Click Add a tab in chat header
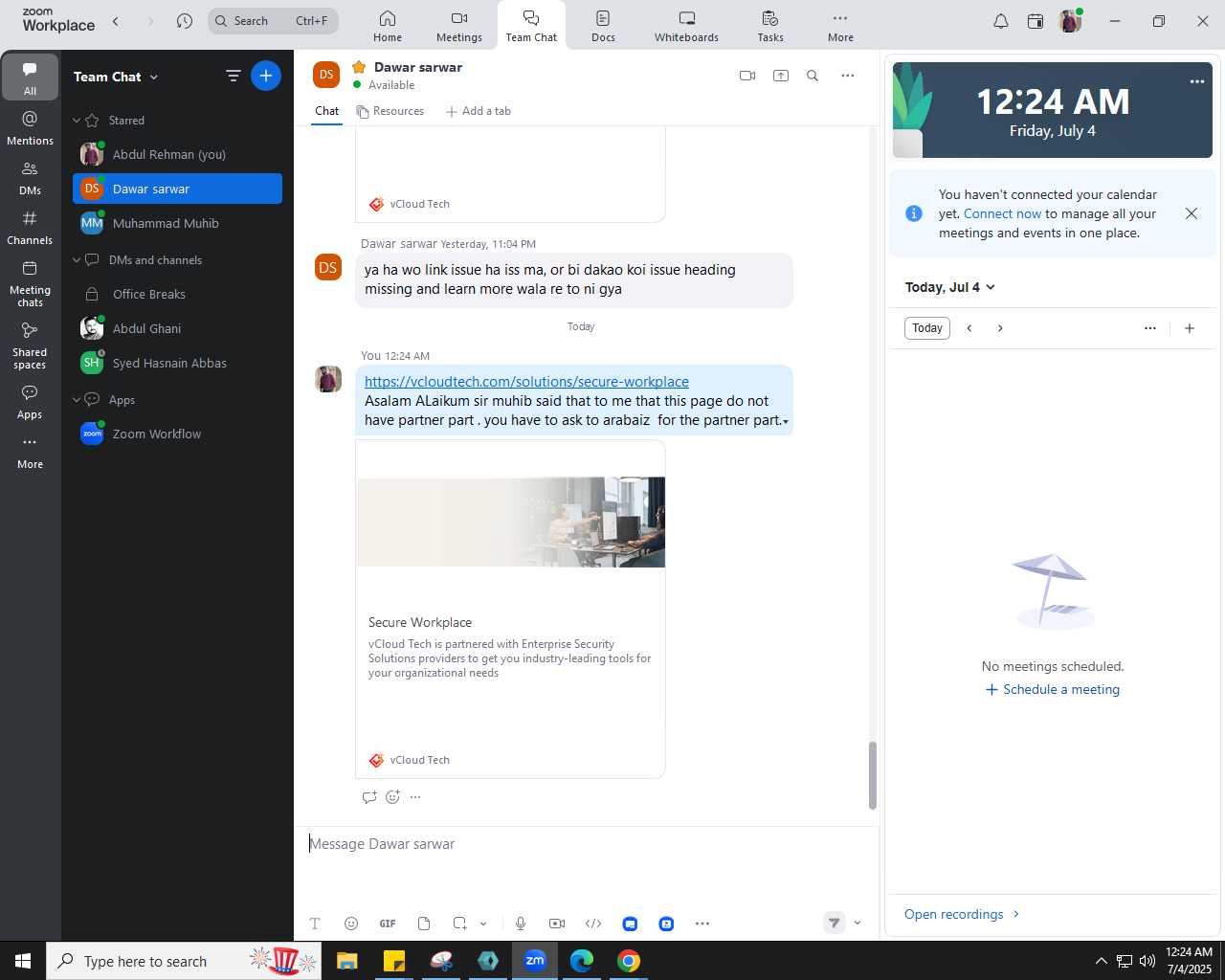 (478, 111)
